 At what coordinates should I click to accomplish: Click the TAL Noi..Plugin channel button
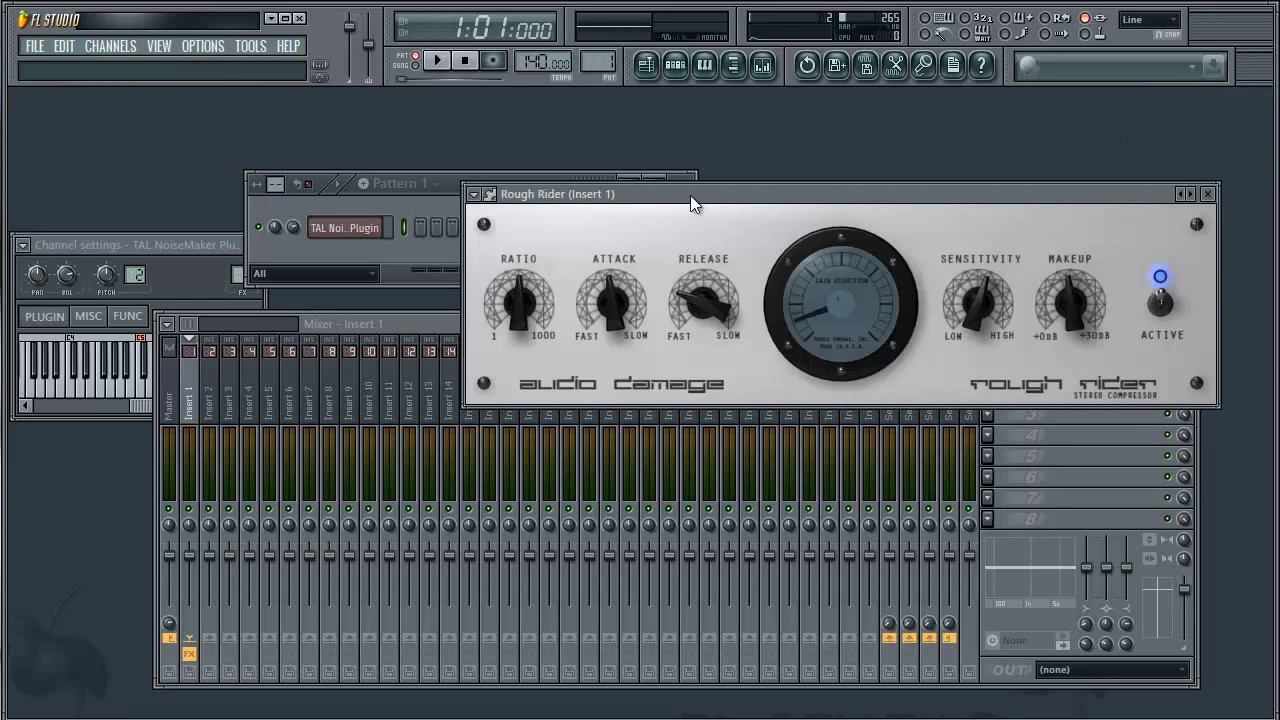(x=344, y=228)
